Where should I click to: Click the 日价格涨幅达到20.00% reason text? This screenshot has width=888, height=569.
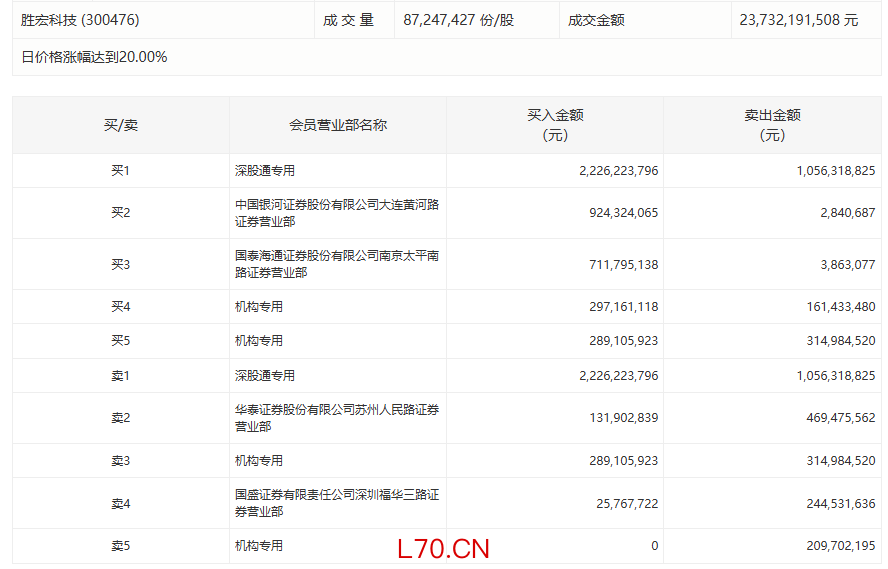click(x=94, y=57)
